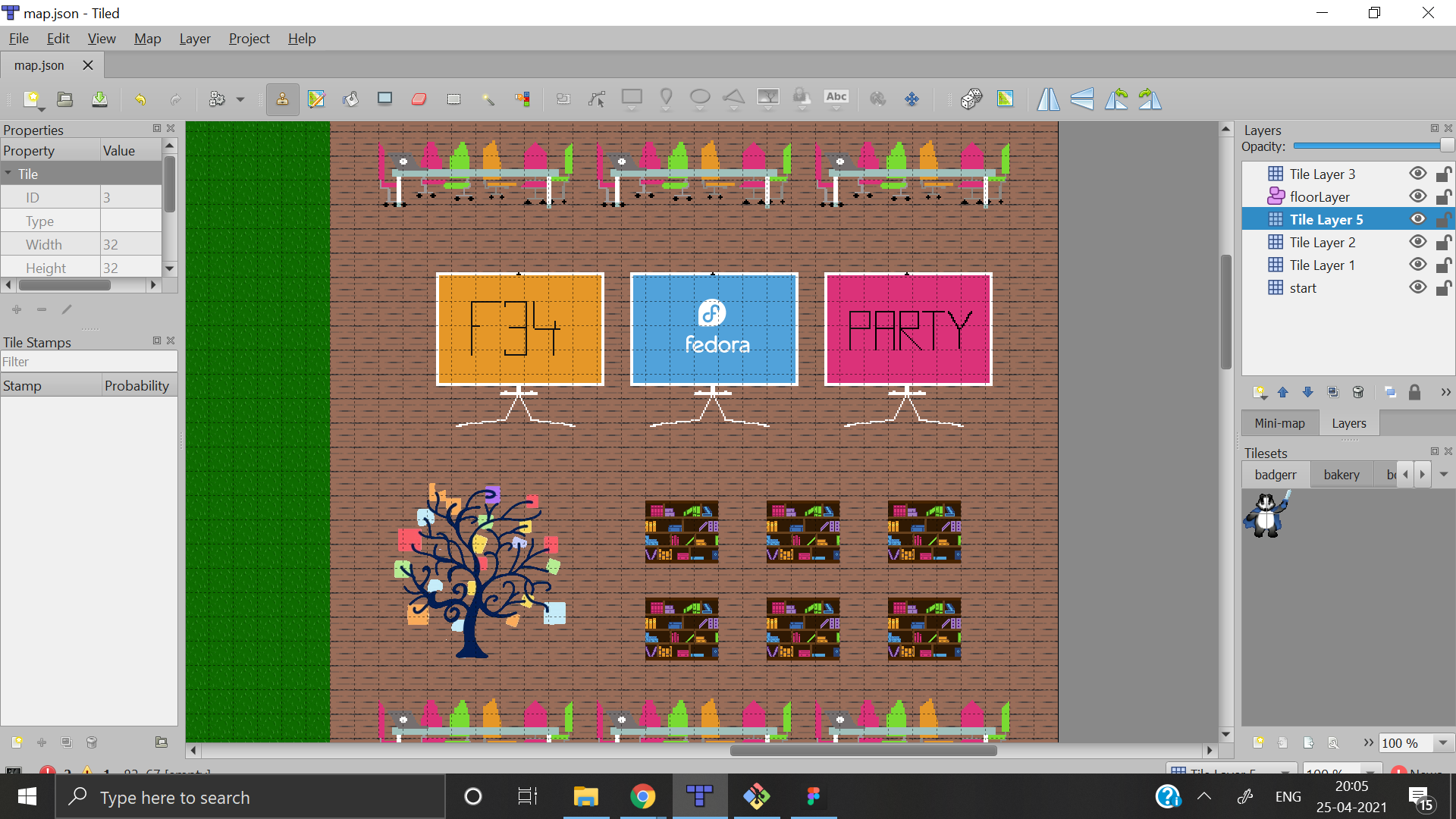Select the Insert Polygon tool
The height and width of the screenshot is (819, 1456).
734,99
